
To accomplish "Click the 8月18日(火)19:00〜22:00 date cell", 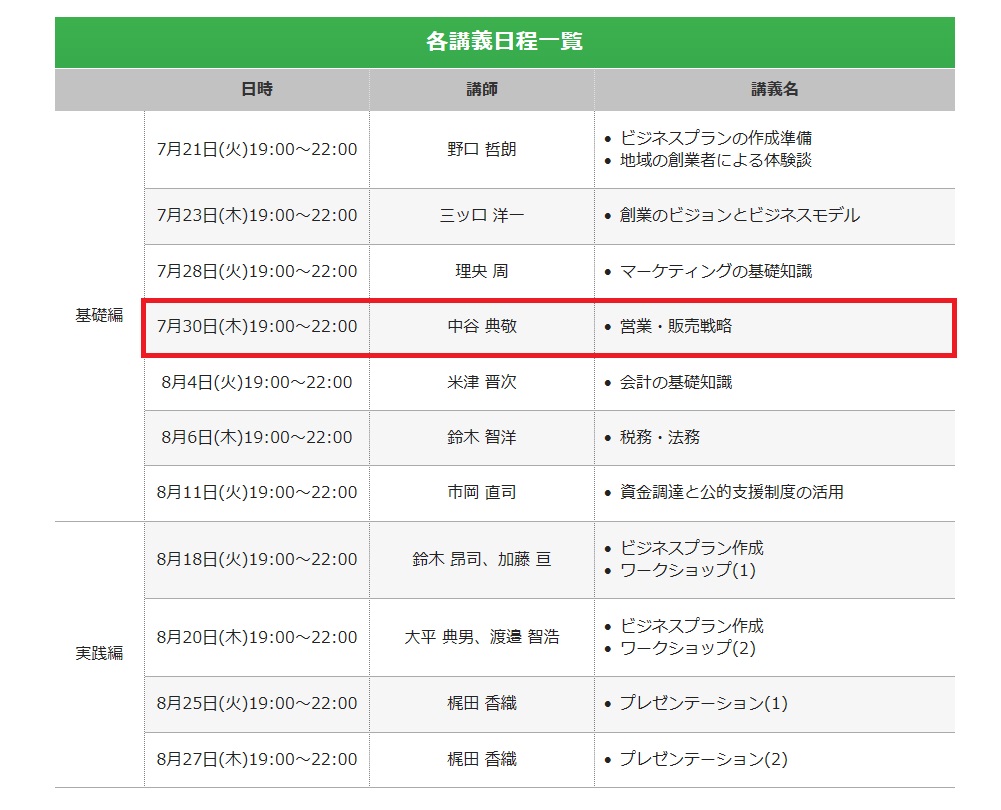I will 256,559.
